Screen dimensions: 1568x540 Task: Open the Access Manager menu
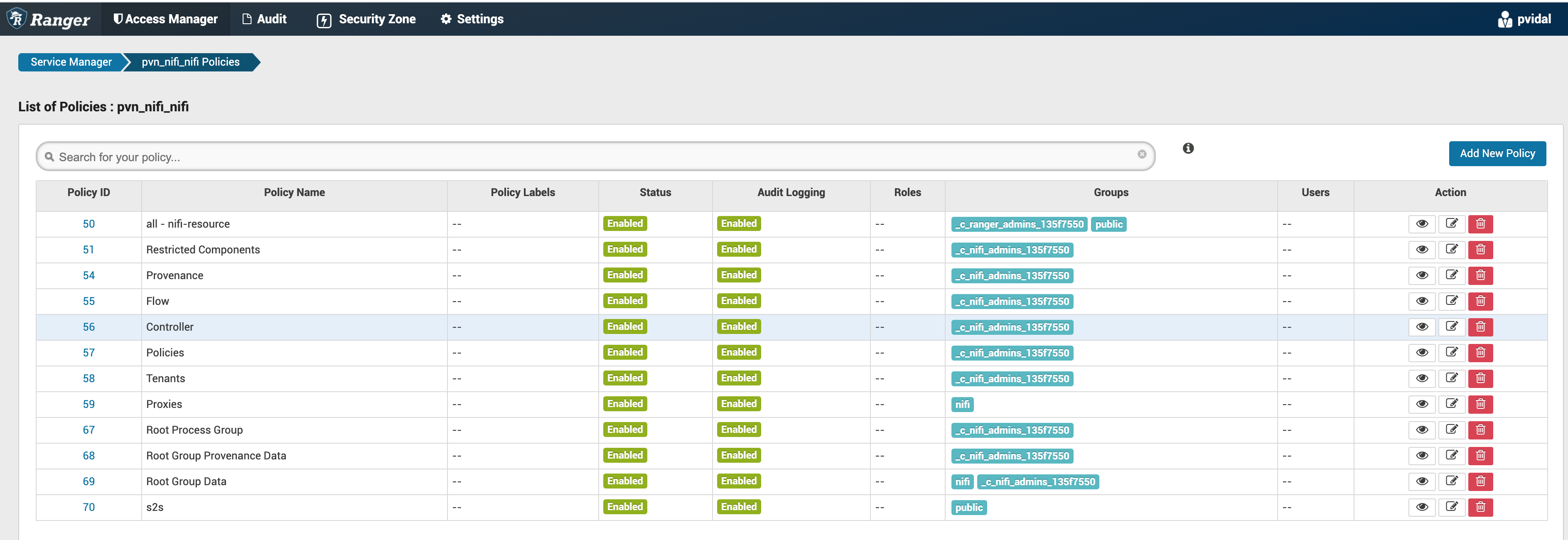click(165, 19)
